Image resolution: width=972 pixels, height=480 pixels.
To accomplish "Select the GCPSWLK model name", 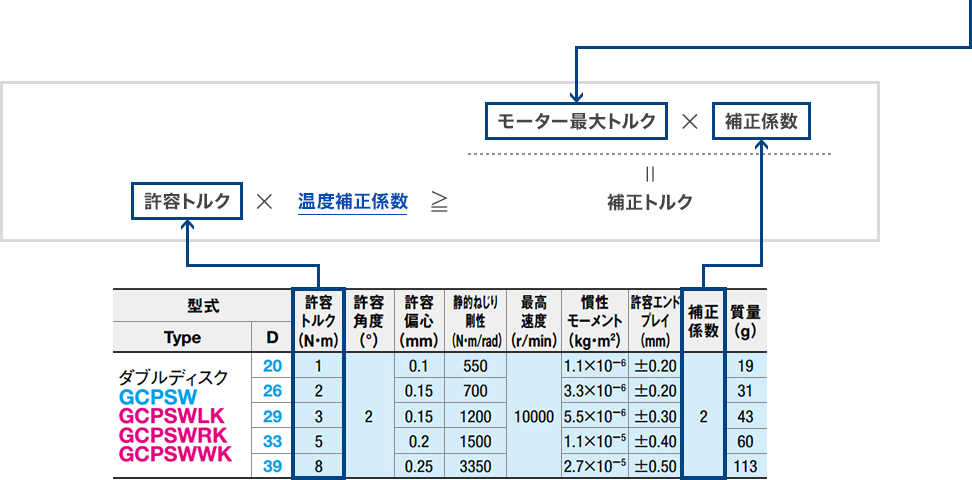I will click(172, 416).
